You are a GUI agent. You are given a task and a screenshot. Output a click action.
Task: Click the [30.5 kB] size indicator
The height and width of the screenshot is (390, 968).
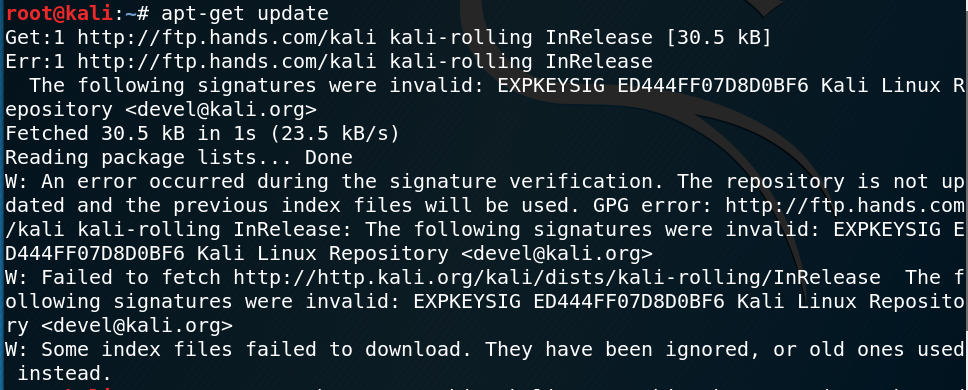[719, 38]
